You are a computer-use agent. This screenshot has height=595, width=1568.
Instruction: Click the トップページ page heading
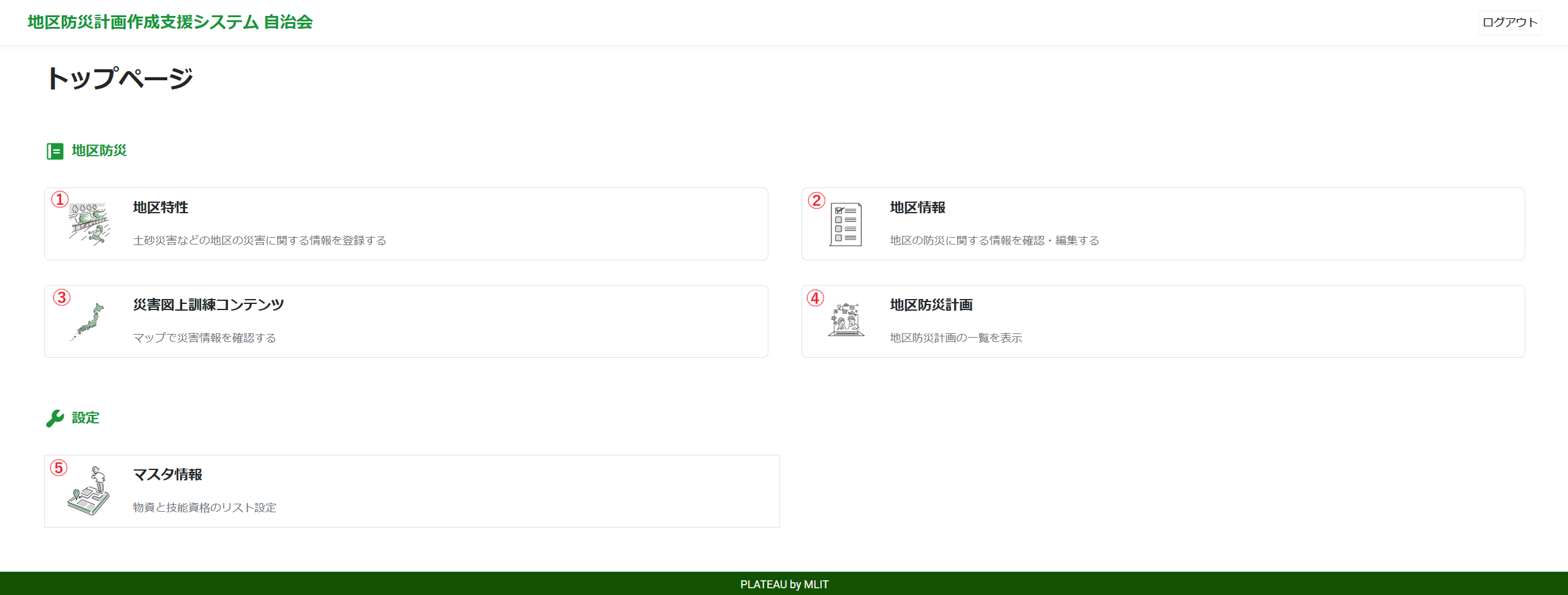click(120, 78)
